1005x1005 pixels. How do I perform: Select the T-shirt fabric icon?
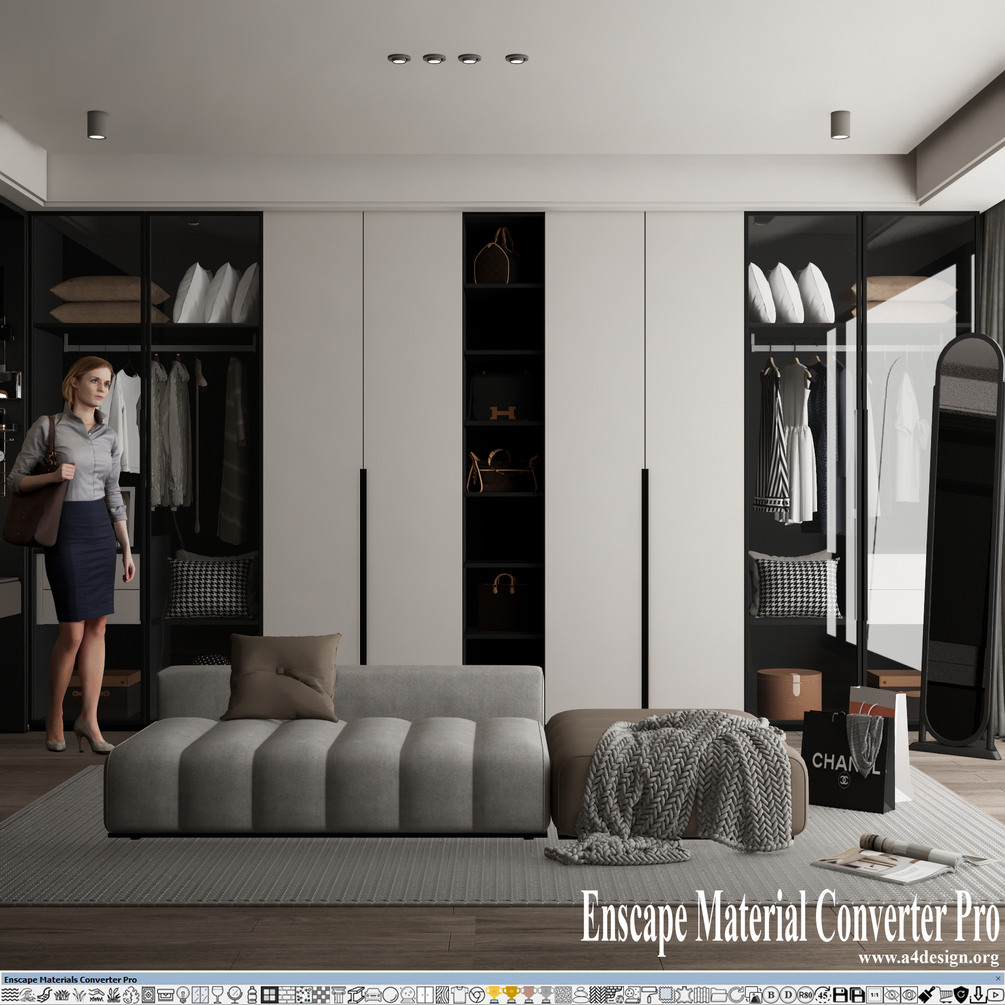[460, 995]
